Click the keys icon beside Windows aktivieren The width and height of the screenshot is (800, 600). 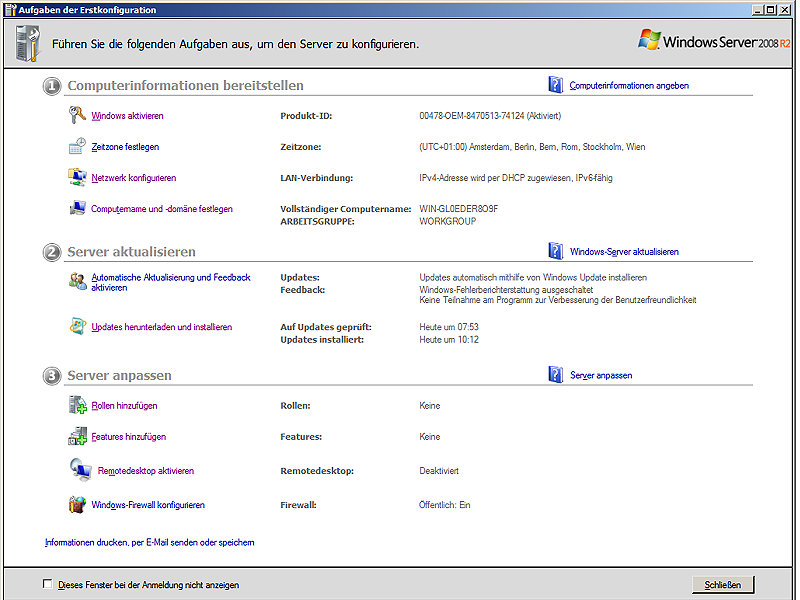77,115
